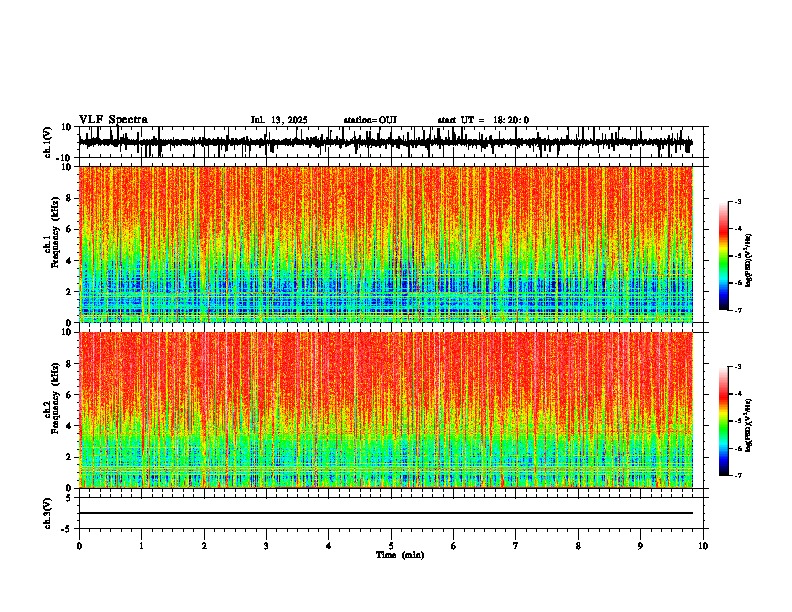Click the "-7" label on ch.1 colorbar
Viewport: 792px width, 612px height.
click(738, 310)
